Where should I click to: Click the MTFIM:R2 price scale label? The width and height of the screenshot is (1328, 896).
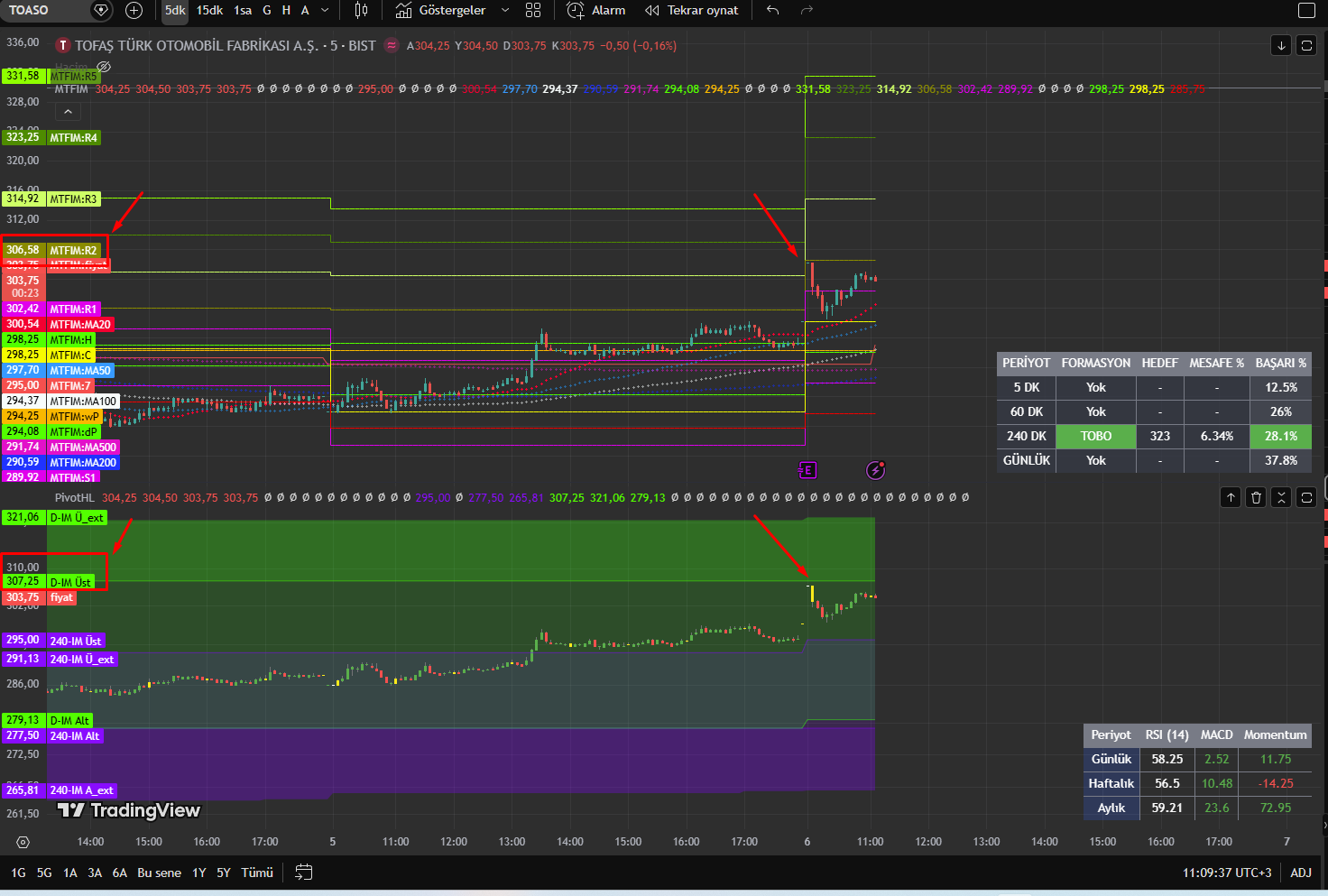tap(73, 250)
